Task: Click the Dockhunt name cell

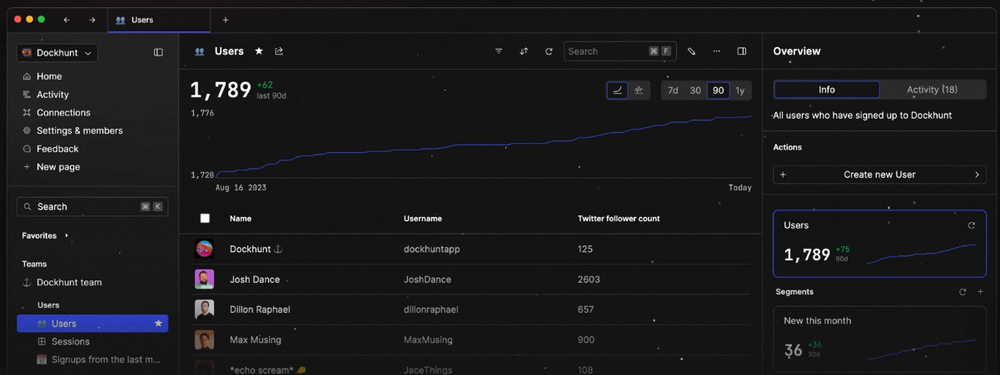Action: [x=256, y=249]
